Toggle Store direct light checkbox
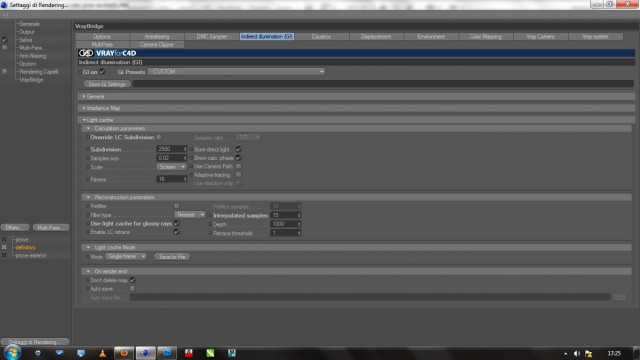640x360 pixels. [x=238, y=149]
